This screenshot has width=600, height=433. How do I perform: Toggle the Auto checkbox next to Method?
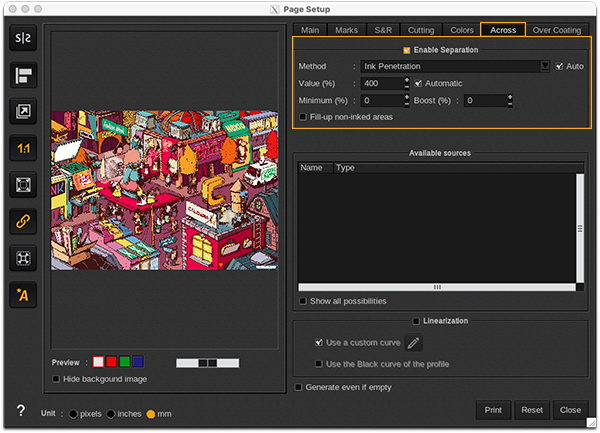coord(559,66)
